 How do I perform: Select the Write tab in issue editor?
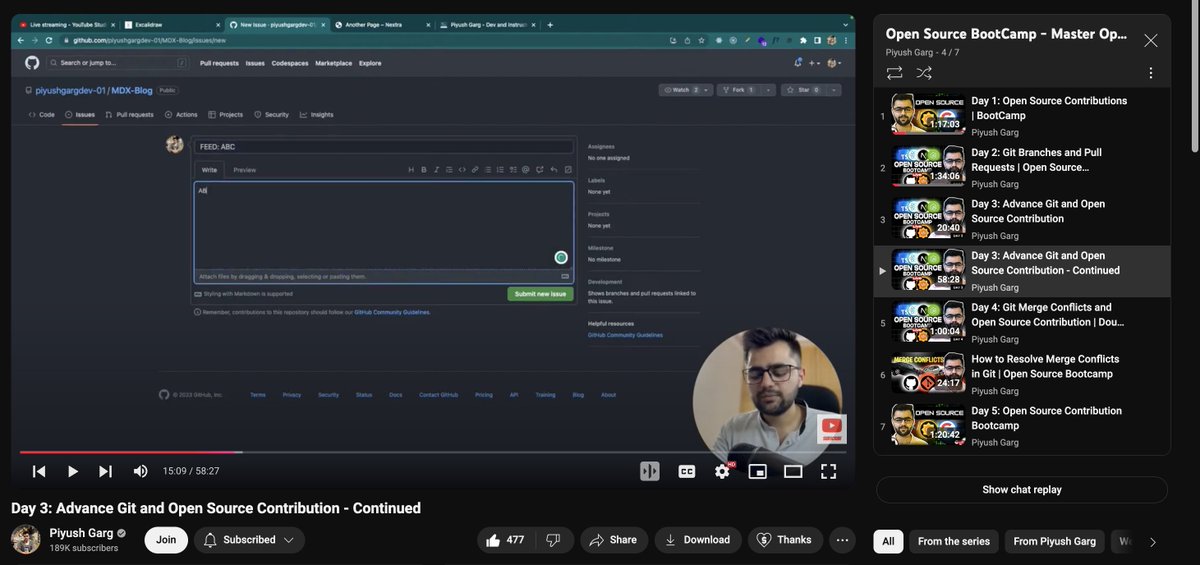[x=209, y=170]
